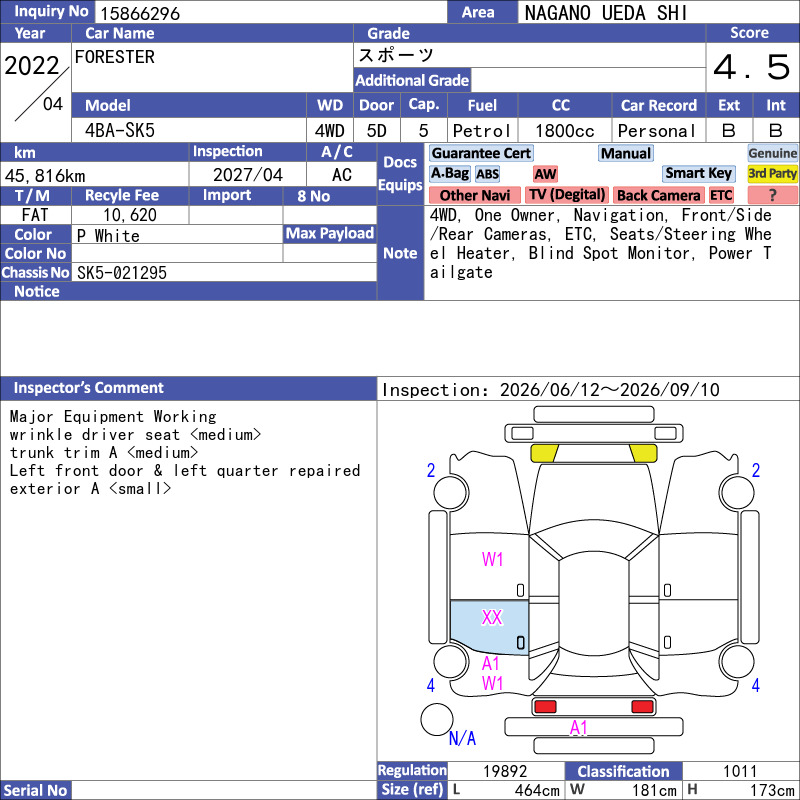Viewport: 800px width, 800px height.
Task: Click the comment line about door and quarter repairs
Action: pos(185,470)
